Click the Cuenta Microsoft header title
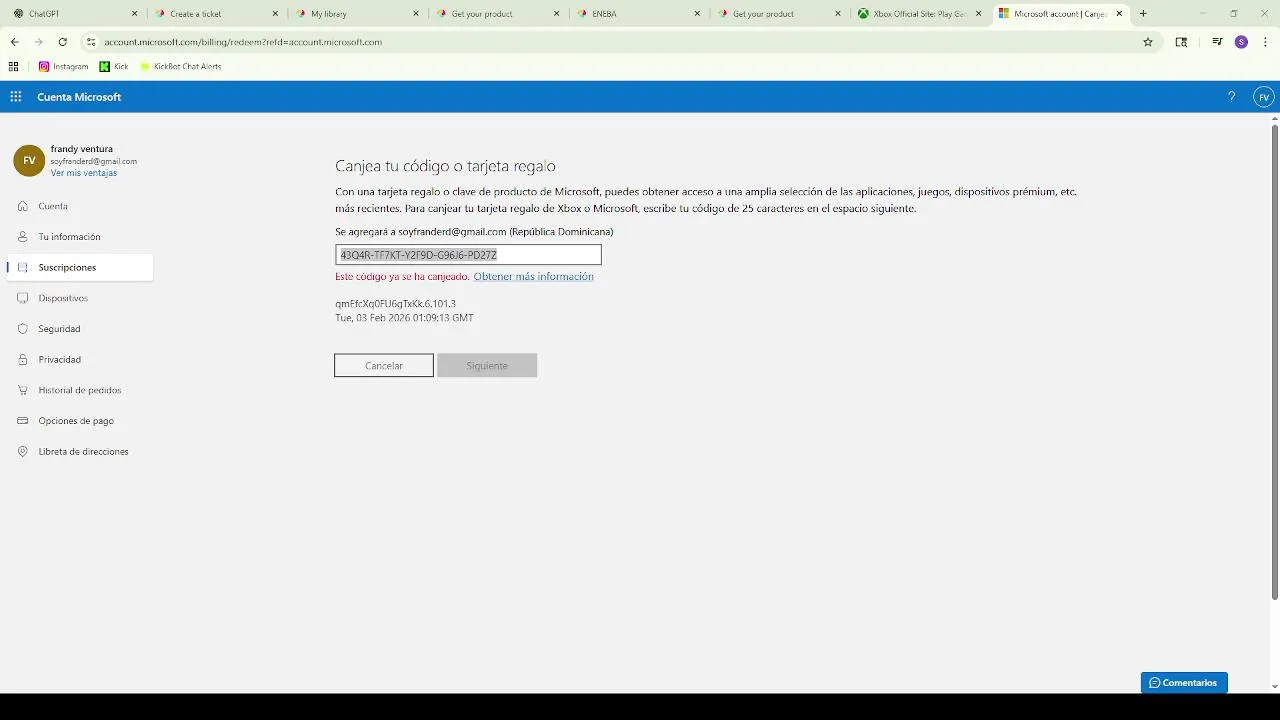Image resolution: width=1280 pixels, height=720 pixels. pyautogui.click(x=79, y=97)
